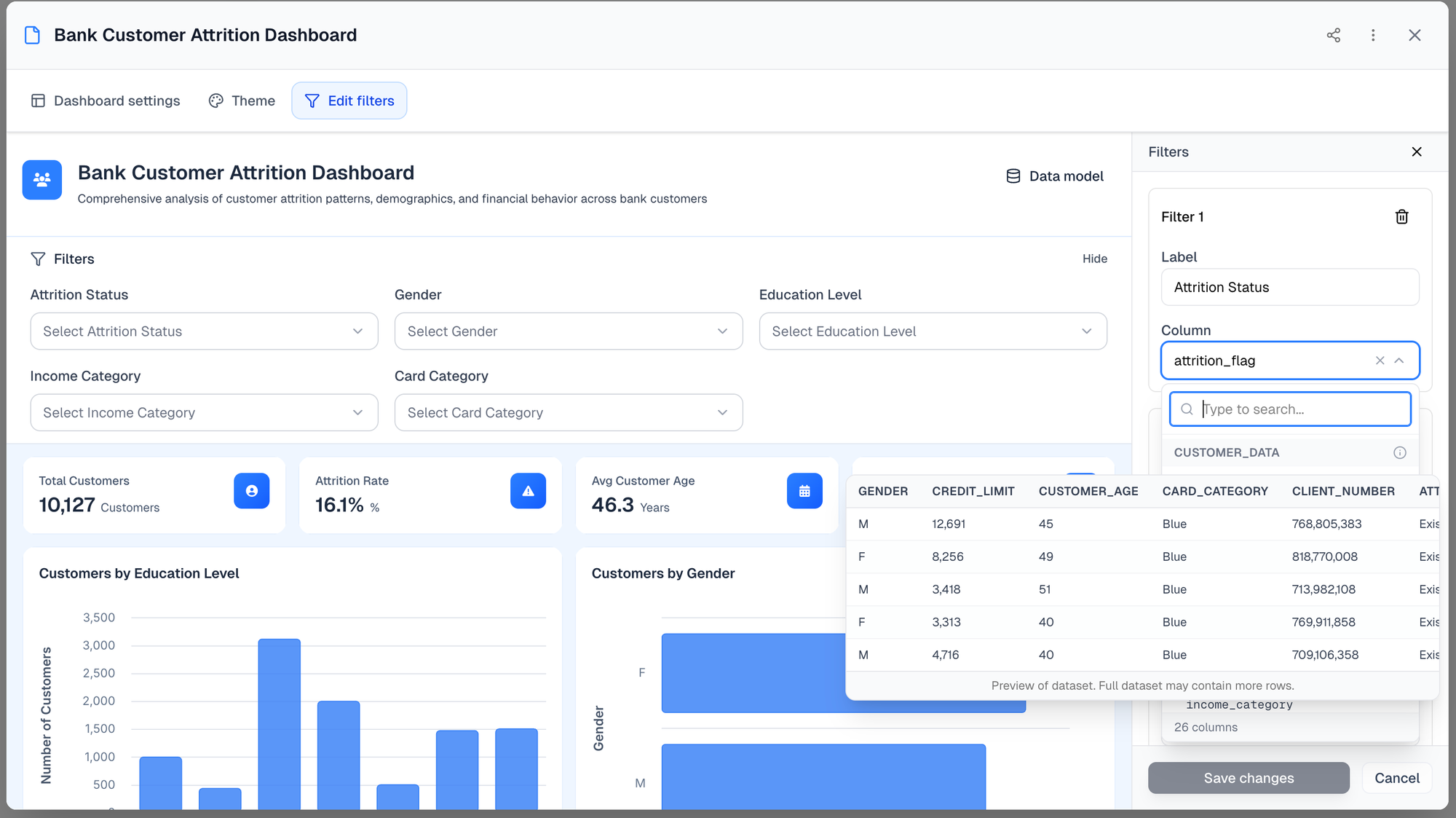Switch to the Theme tab

point(242,101)
